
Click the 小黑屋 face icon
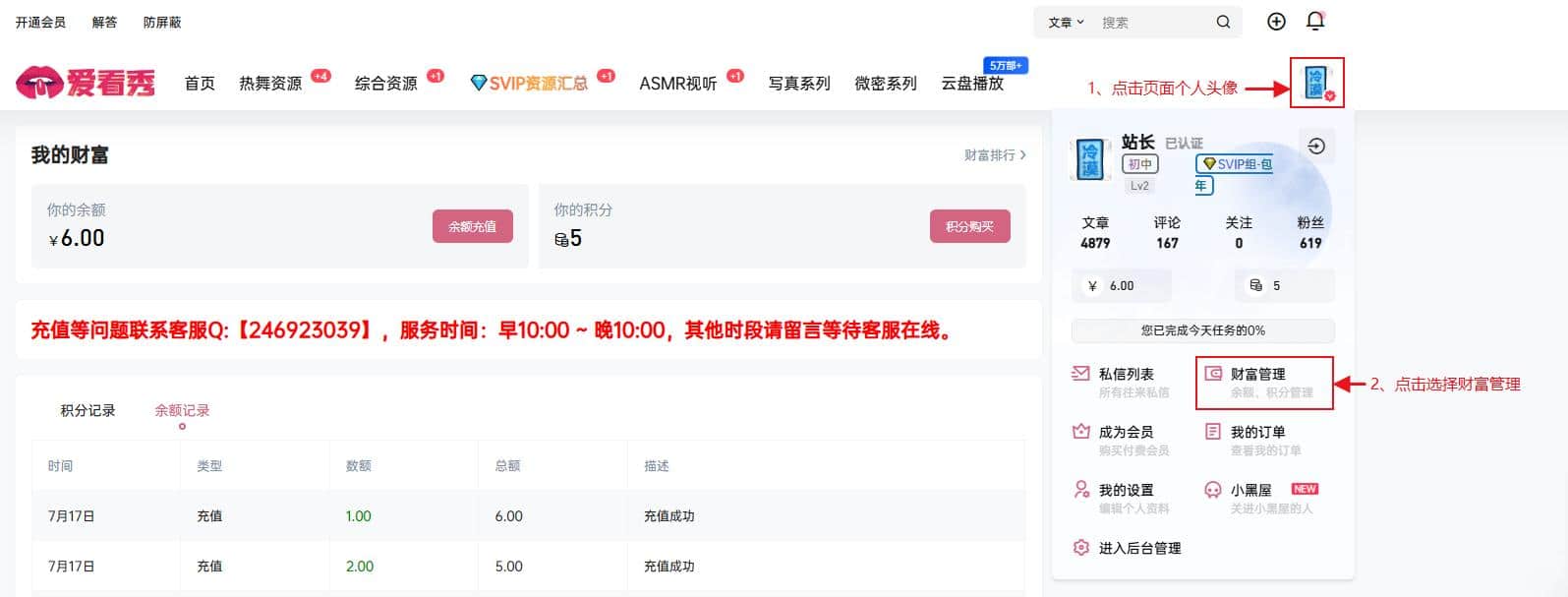1213,490
